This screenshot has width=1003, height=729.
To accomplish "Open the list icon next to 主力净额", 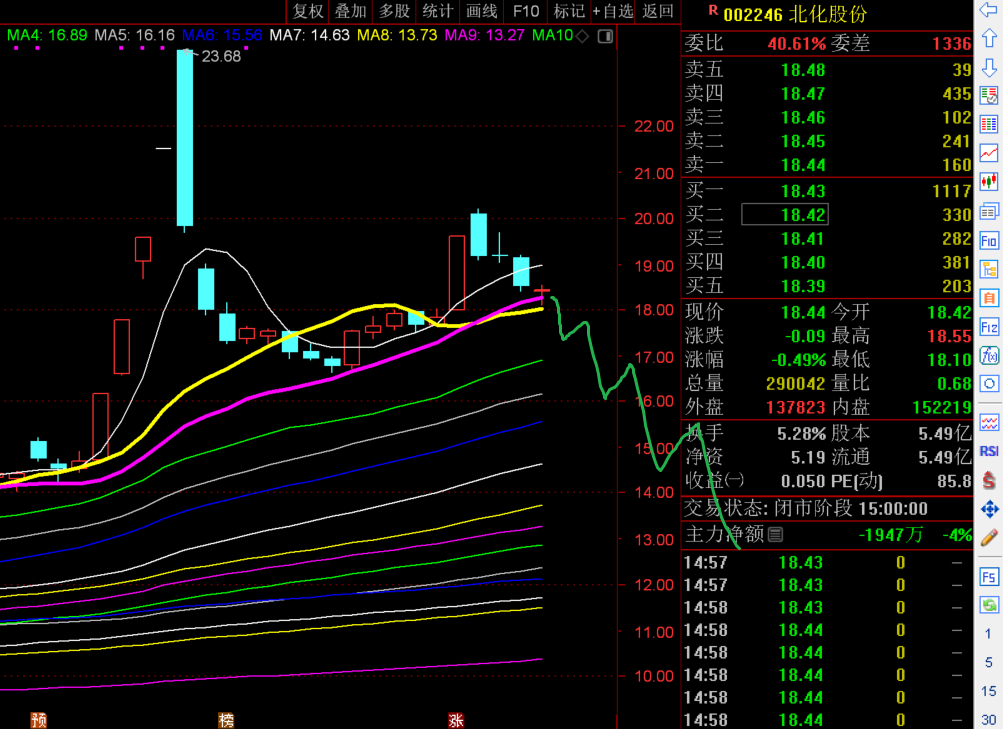I will click(775, 534).
